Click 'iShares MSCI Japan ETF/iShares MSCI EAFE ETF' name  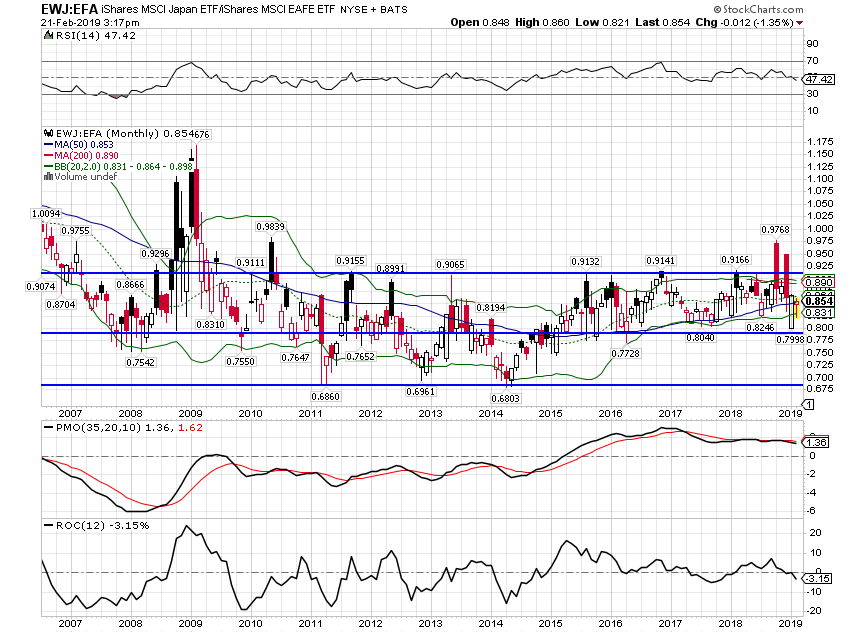[x=218, y=9]
